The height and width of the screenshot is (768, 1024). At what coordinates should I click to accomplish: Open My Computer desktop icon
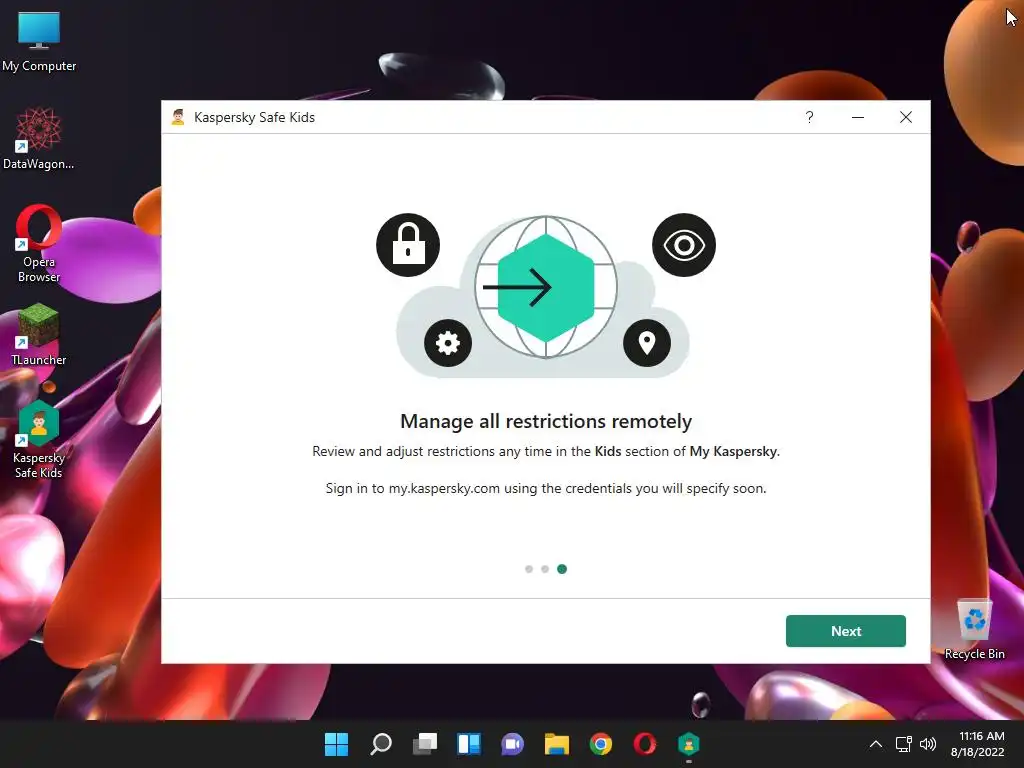[39, 42]
